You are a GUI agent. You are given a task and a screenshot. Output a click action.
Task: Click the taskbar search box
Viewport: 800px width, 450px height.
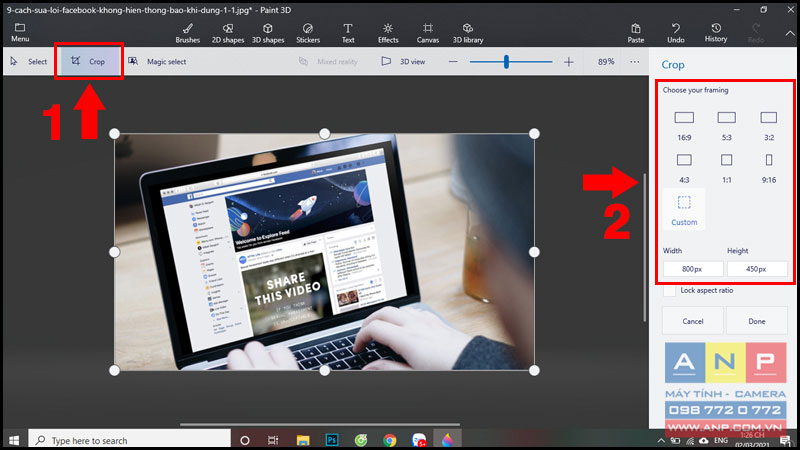[130, 440]
